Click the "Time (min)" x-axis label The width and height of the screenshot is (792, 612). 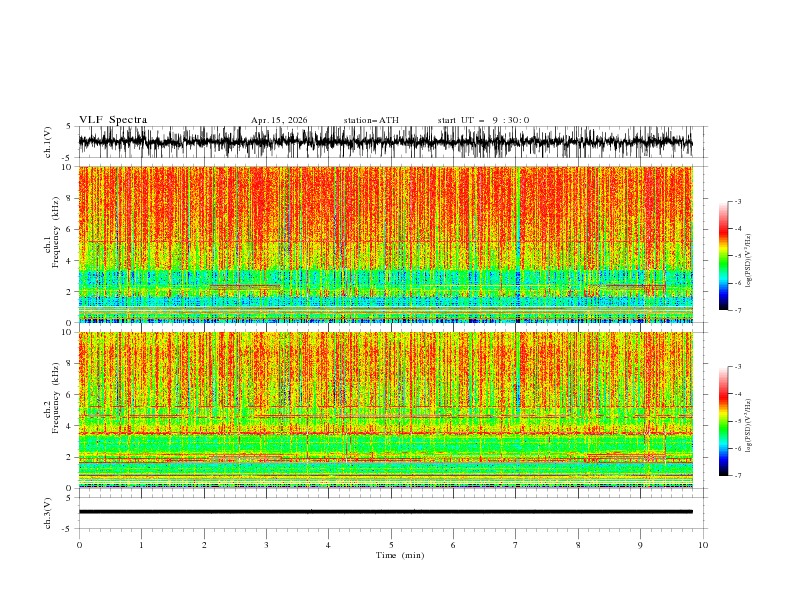click(x=400, y=555)
